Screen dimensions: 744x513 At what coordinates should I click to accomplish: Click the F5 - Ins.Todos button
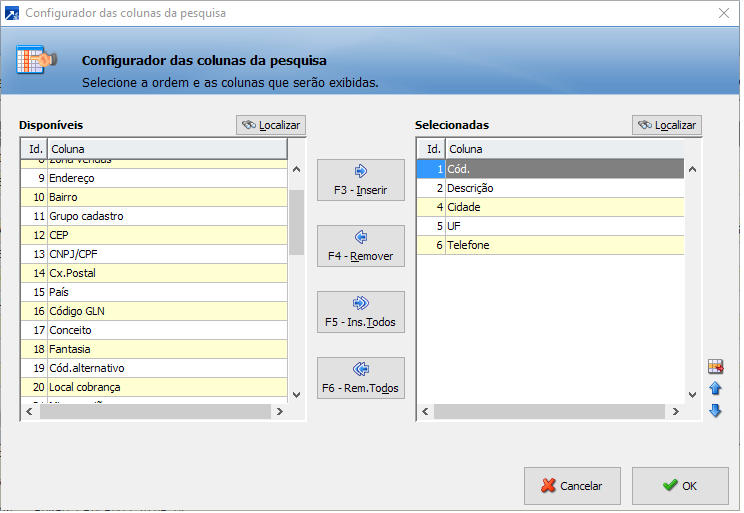(360, 312)
